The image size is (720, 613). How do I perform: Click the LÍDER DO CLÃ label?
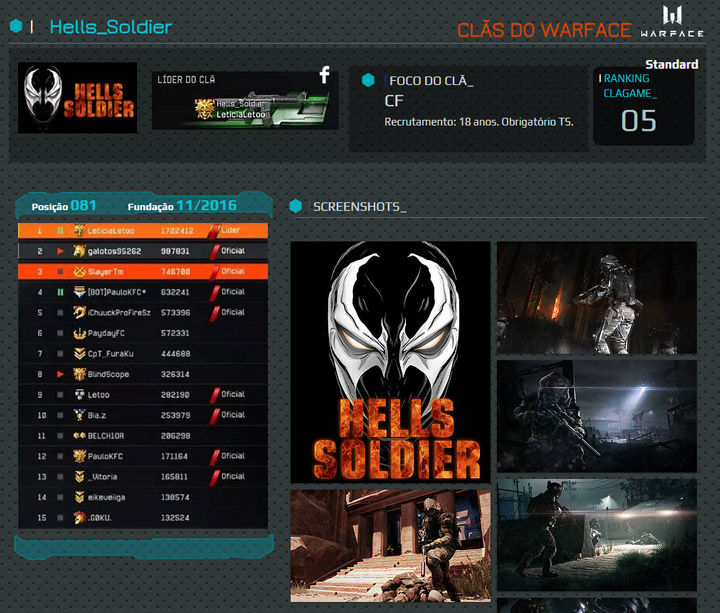click(186, 79)
